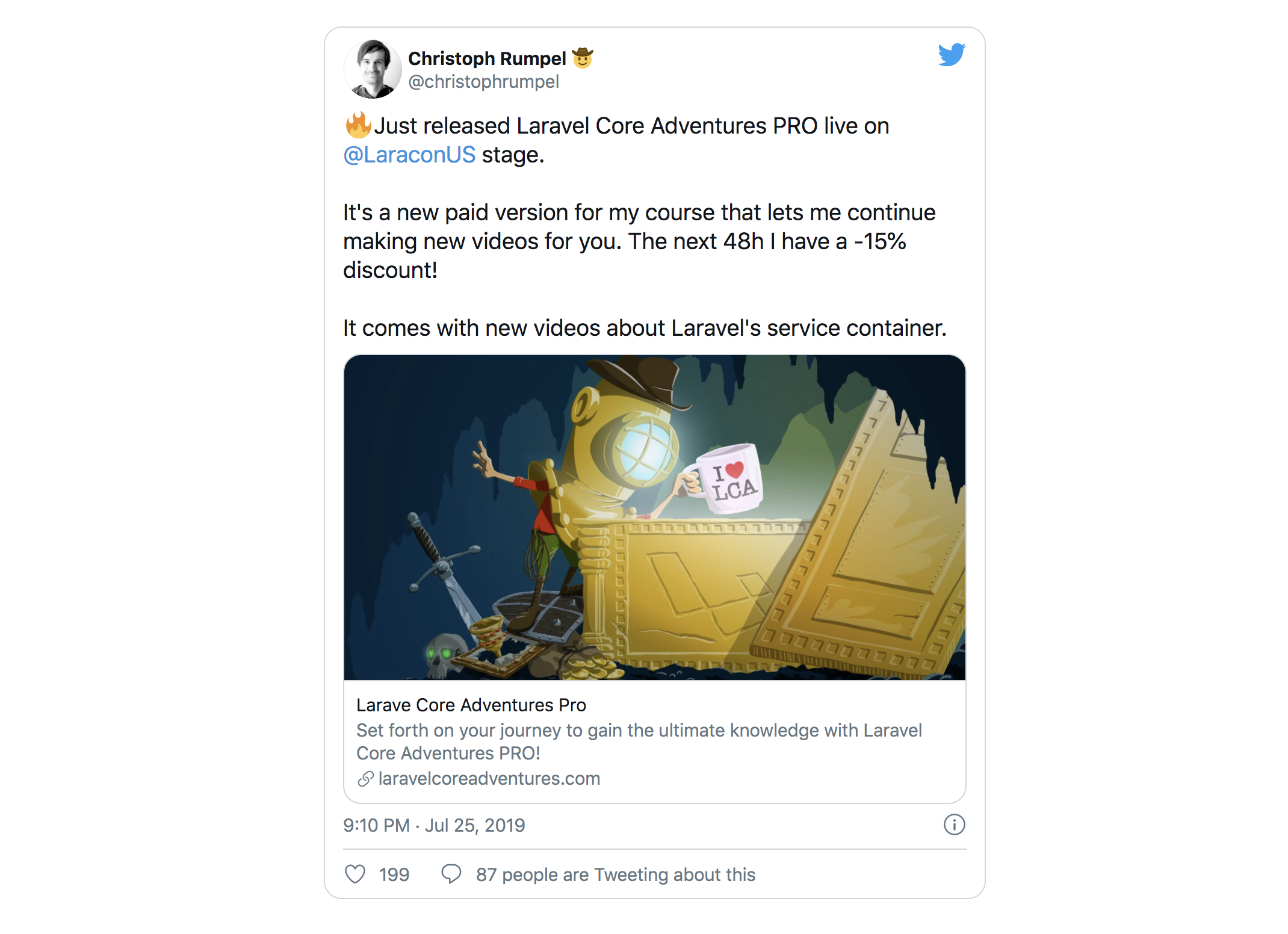Open the tweet info icon
1288x934 pixels.
[x=954, y=824]
